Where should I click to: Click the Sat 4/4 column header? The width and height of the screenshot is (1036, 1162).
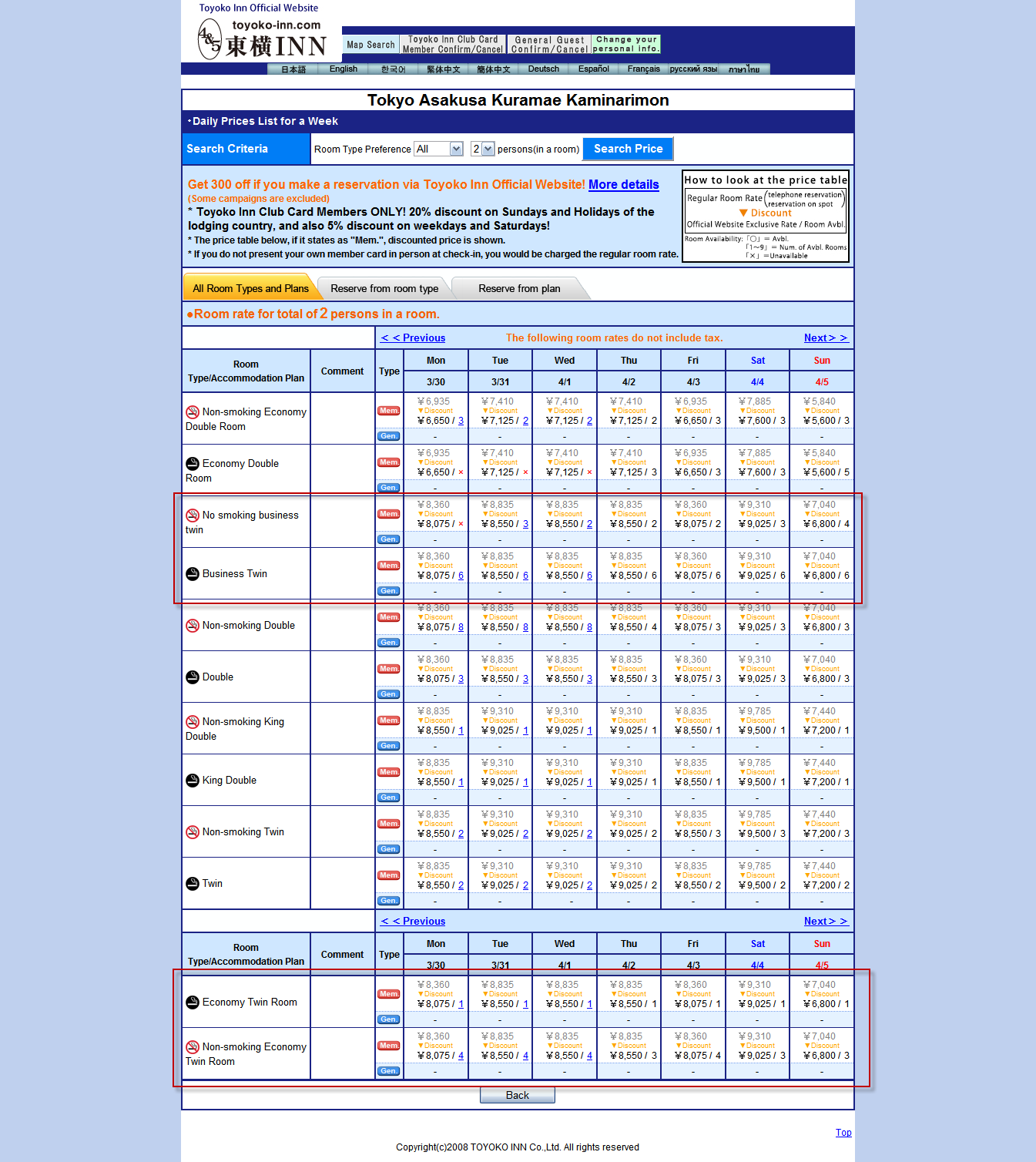[757, 371]
